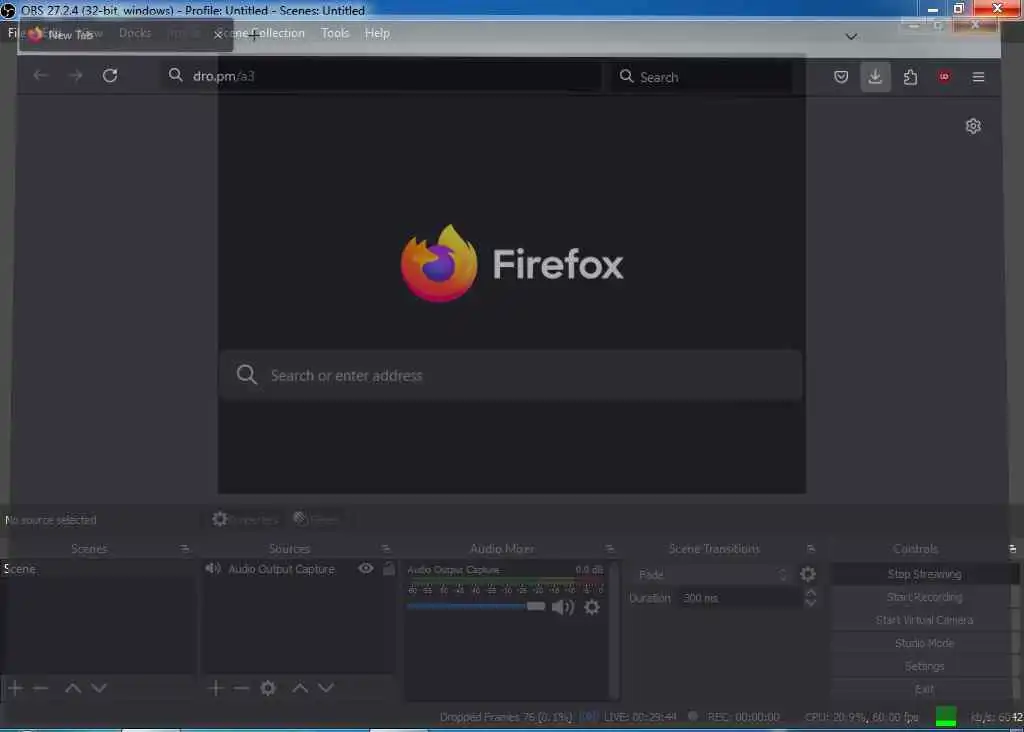The image size is (1024, 732).
Task: Click Stop Streaming button
Action: pos(924,574)
